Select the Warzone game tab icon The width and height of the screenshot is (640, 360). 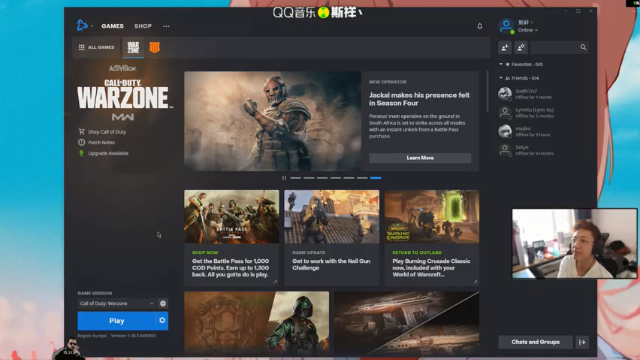(133, 47)
